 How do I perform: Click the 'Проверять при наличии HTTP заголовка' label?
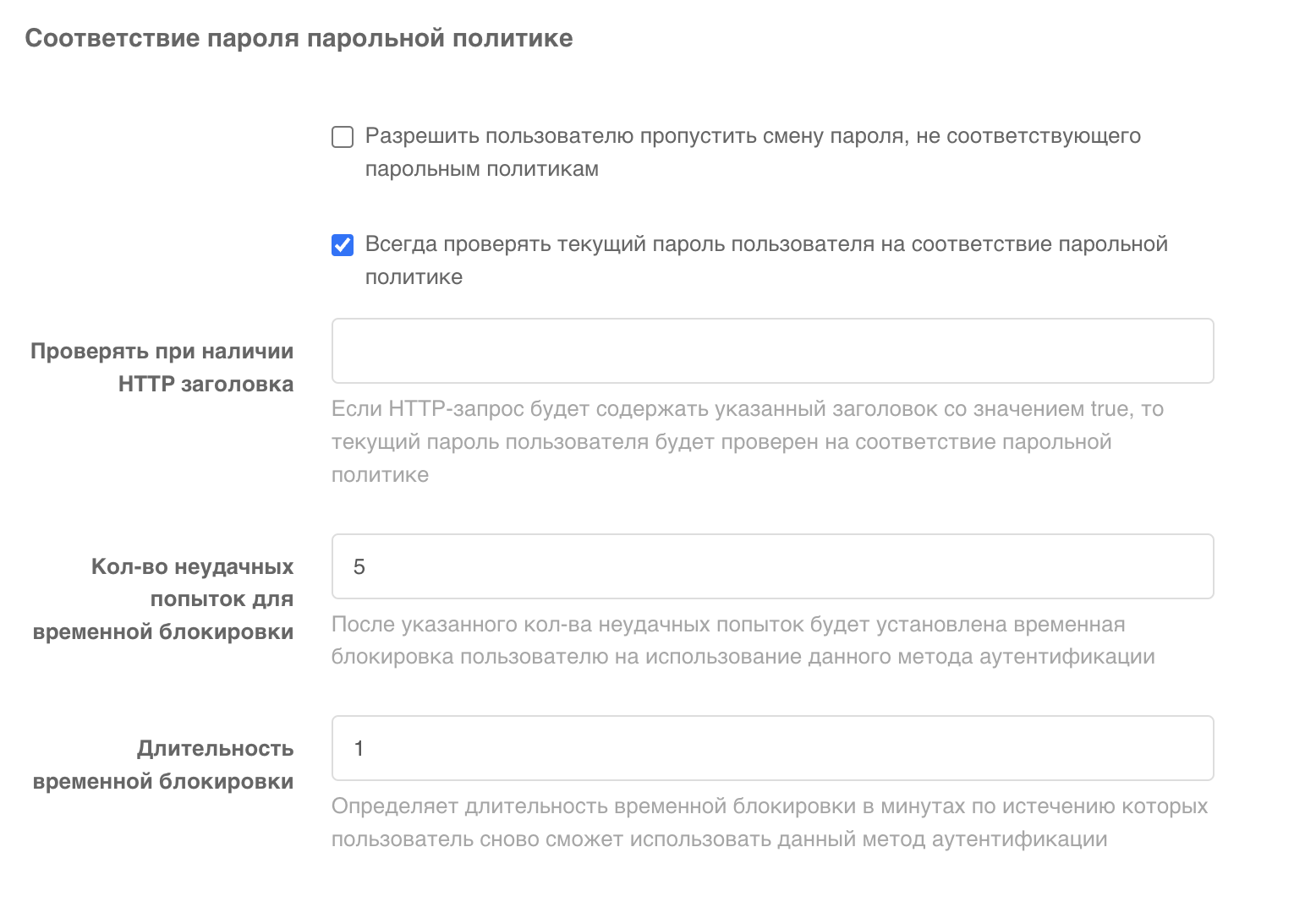tap(162, 368)
